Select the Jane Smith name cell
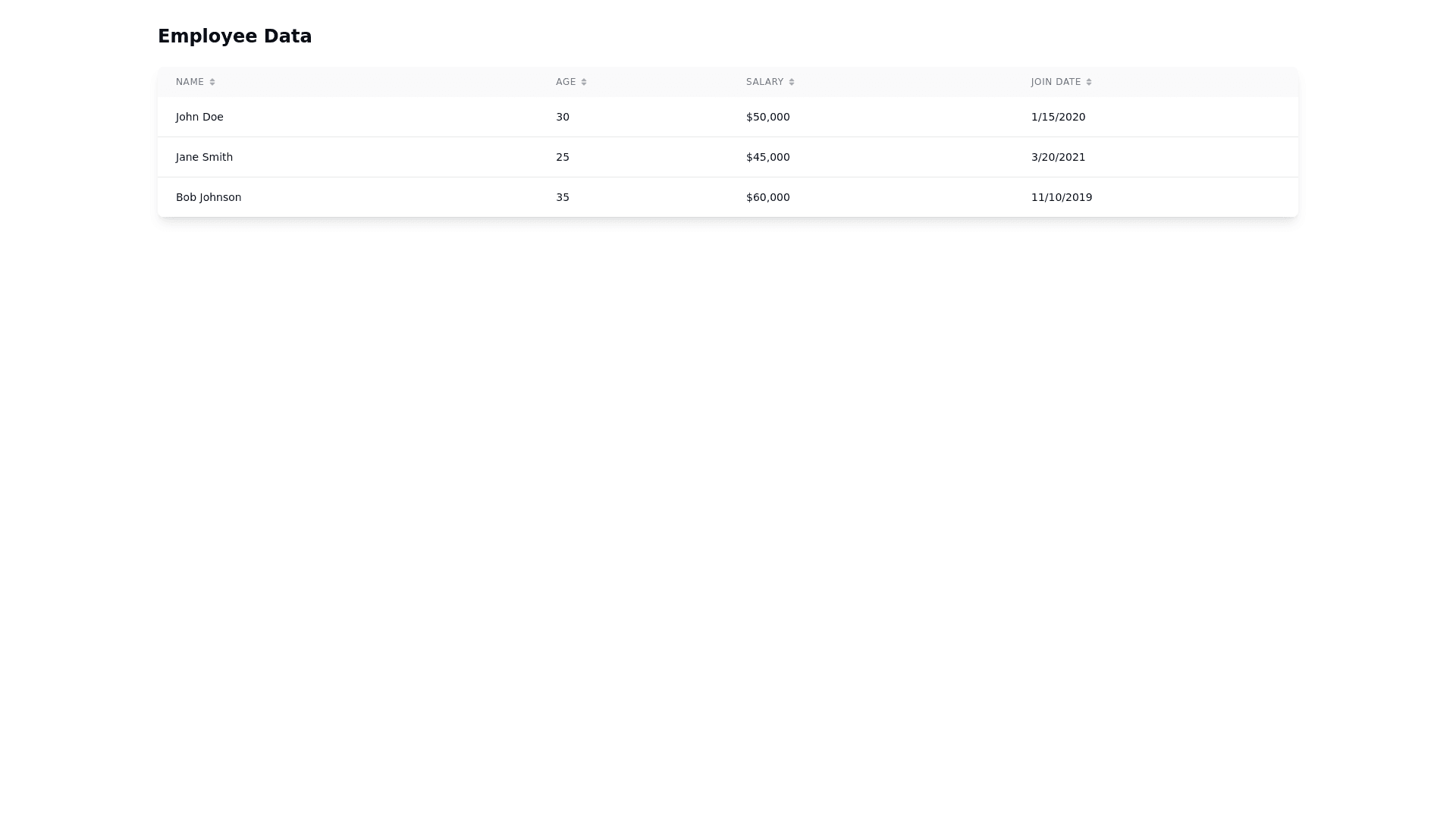The image size is (1456, 819). 204,157
